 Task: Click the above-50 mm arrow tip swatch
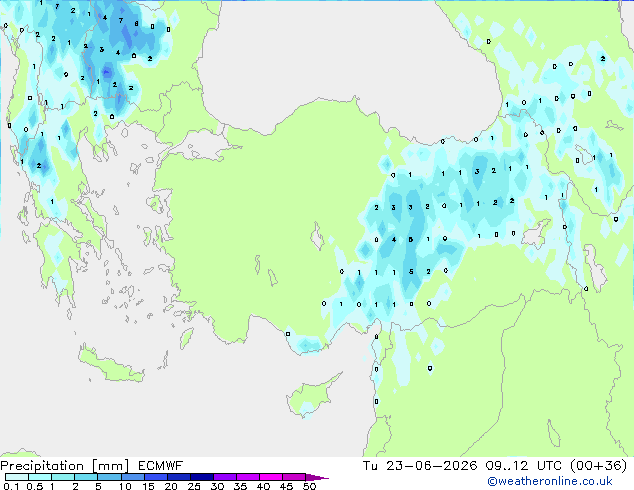317,477
